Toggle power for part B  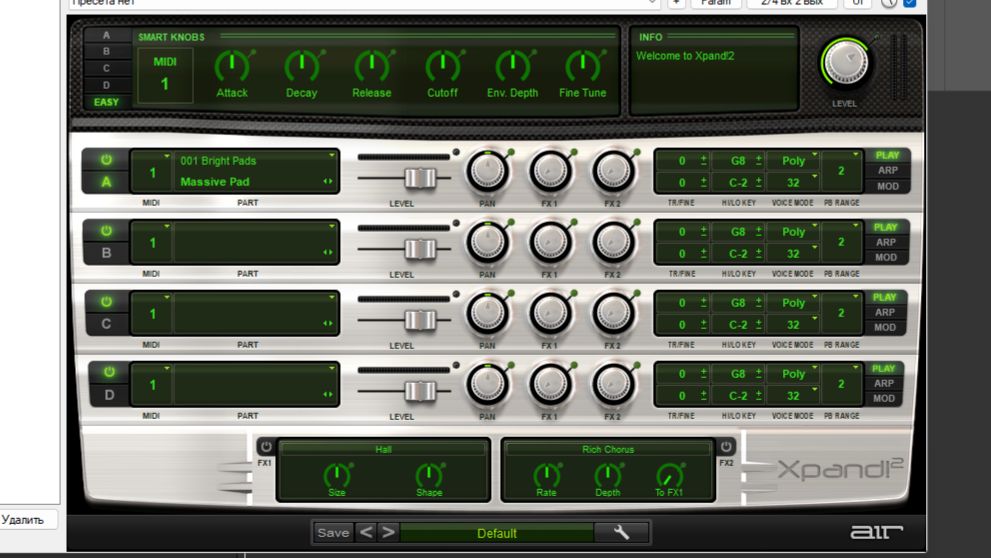tap(106, 231)
